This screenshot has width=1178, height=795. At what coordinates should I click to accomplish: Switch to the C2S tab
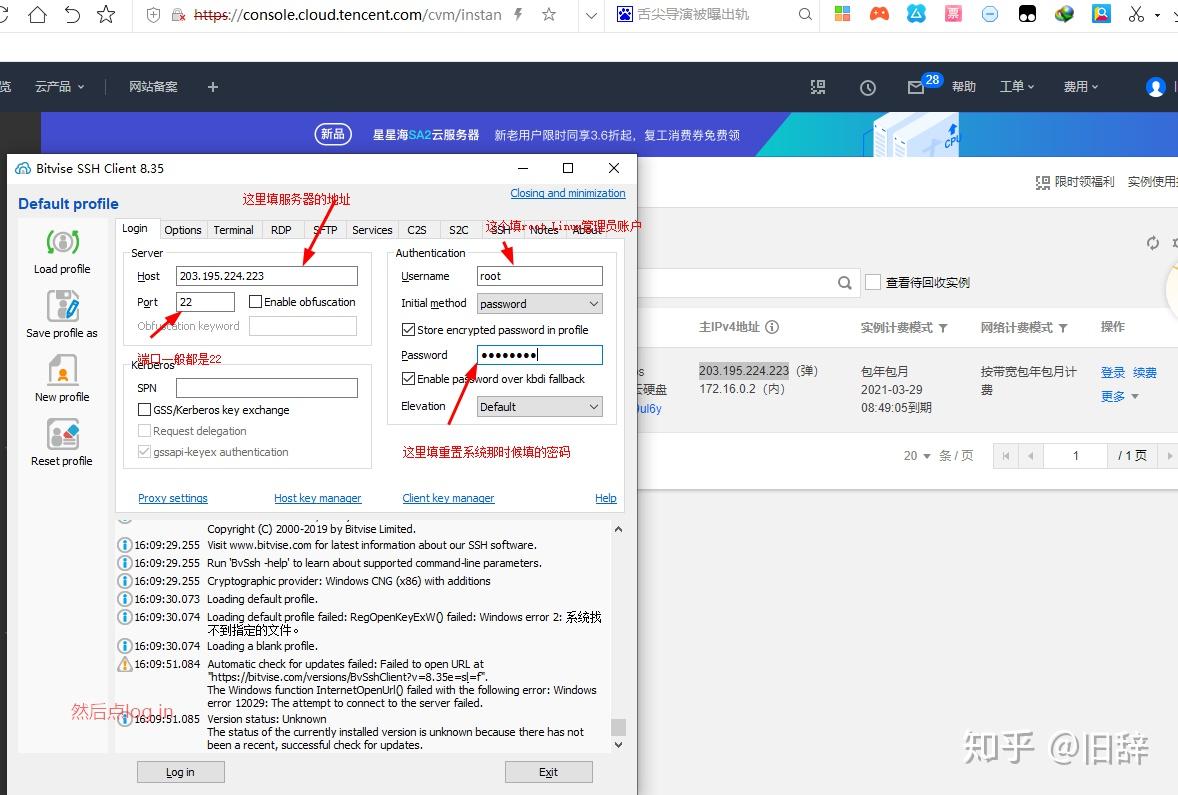point(416,230)
